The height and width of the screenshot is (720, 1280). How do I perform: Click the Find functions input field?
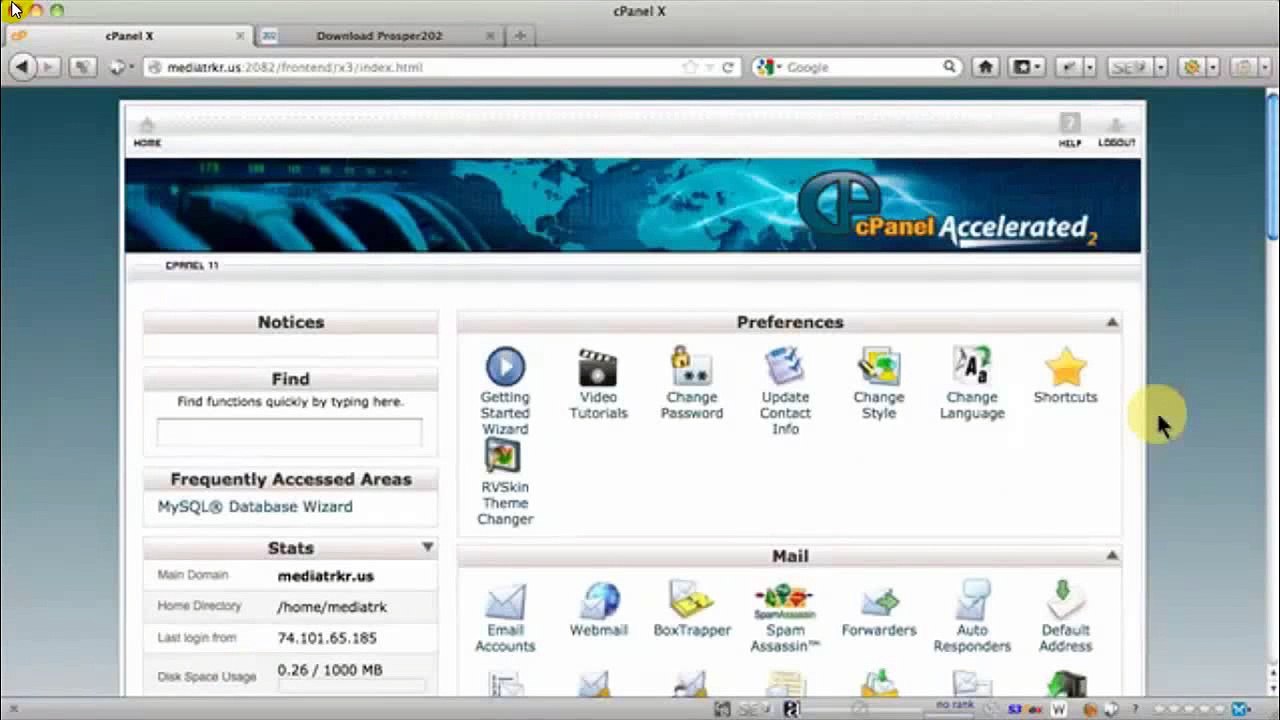tap(289, 432)
